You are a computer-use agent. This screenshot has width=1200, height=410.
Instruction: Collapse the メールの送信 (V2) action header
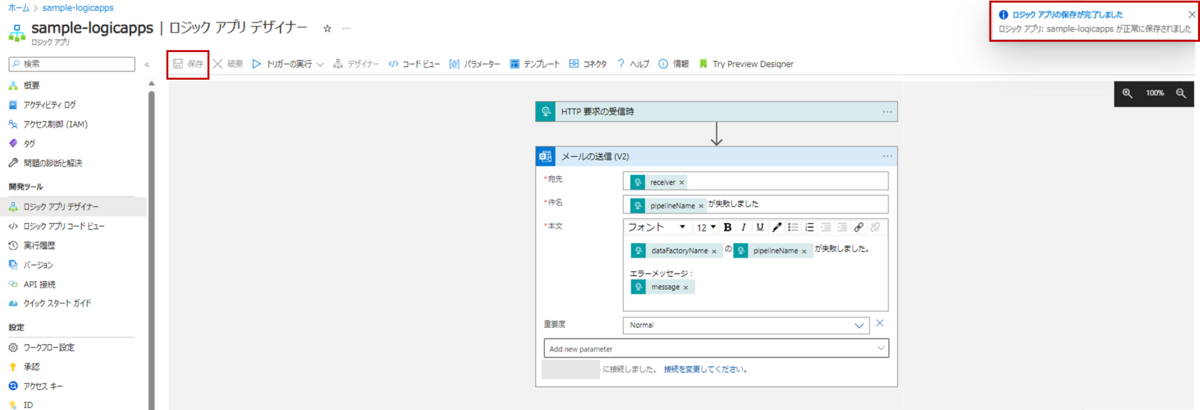pyautogui.click(x=716, y=157)
